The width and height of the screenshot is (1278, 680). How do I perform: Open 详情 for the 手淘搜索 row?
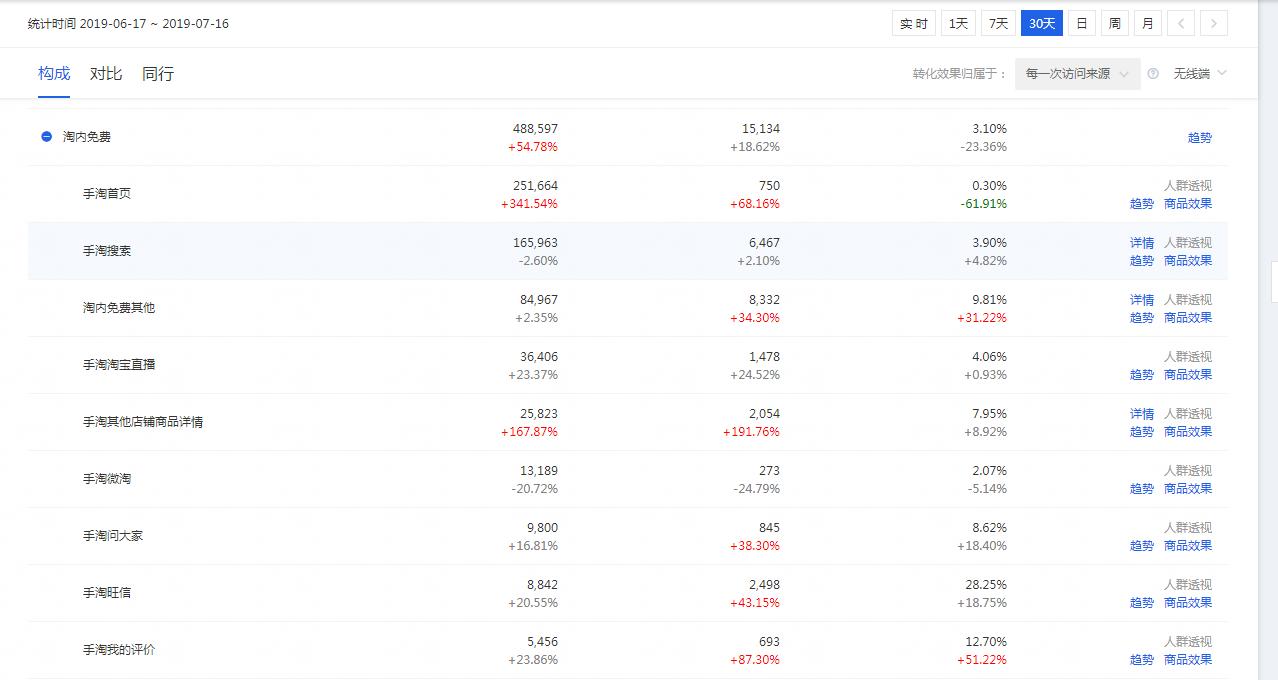(x=1142, y=243)
